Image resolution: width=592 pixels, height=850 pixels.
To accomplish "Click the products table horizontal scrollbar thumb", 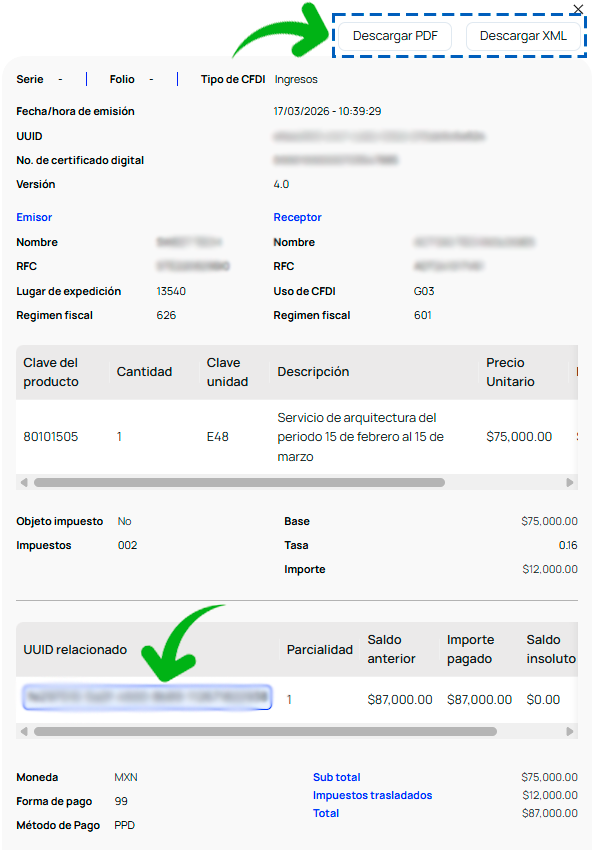I will click(239, 482).
